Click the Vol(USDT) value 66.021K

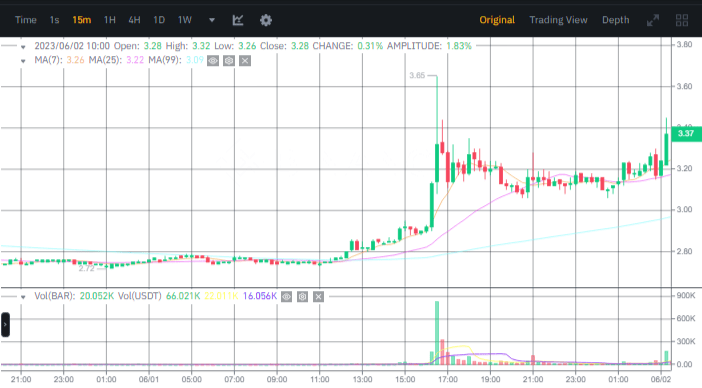183,296
